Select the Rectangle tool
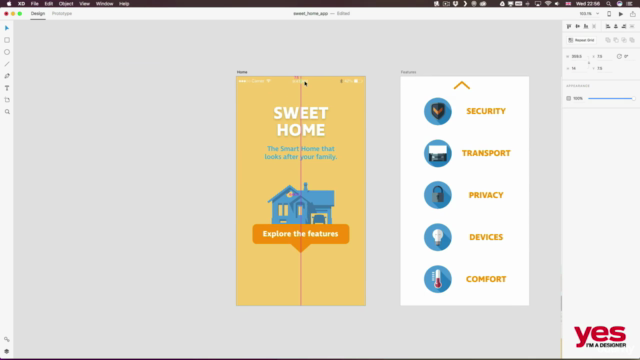 pyautogui.click(x=7, y=40)
